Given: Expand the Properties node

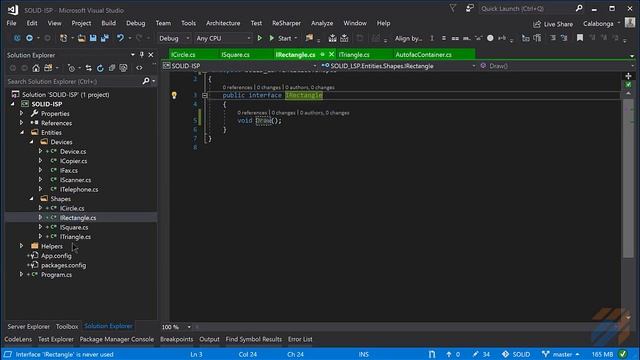Looking at the screenshot, I should (x=22, y=113).
